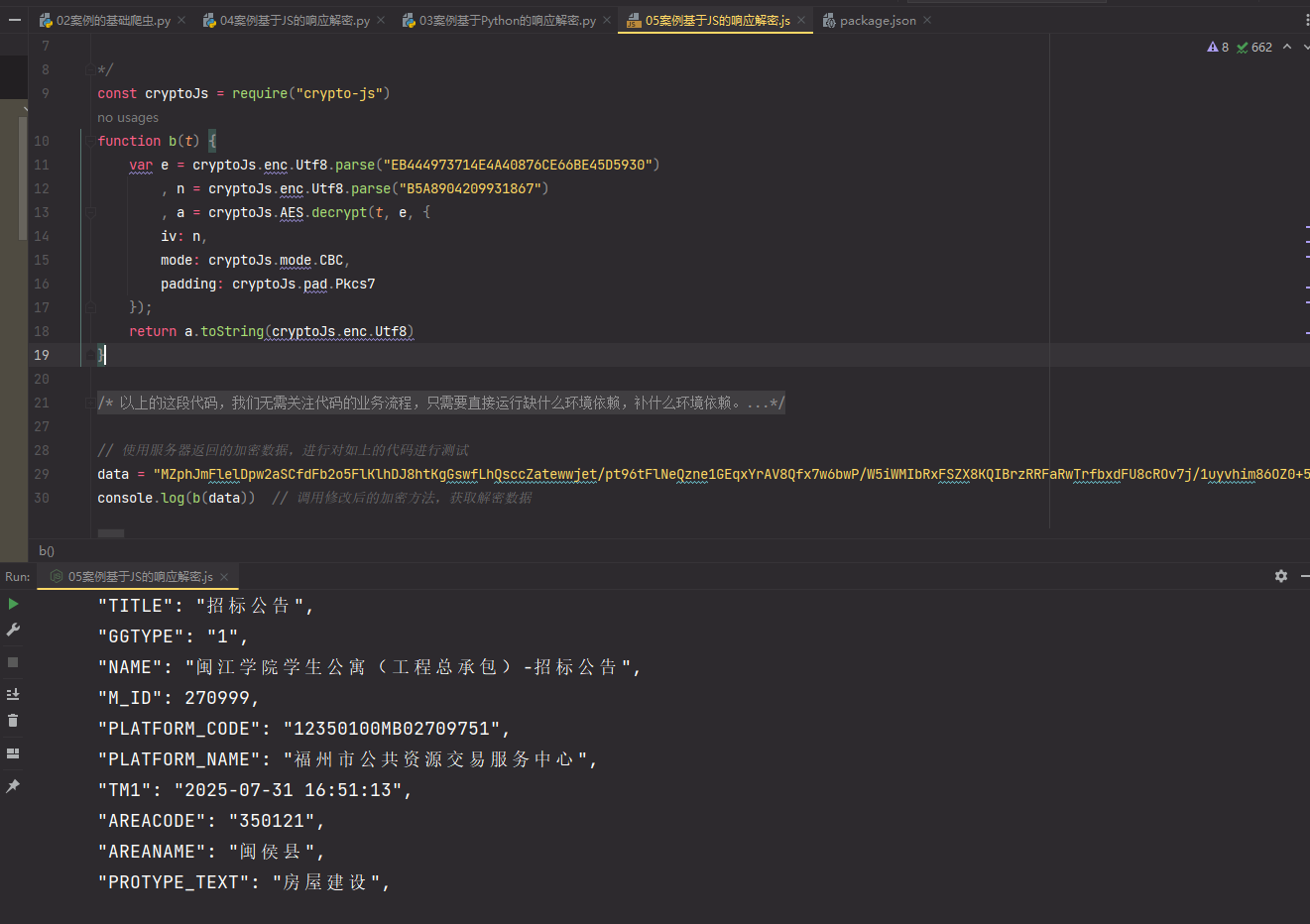The image size is (1310, 924).
Task: Open the 03案例基于Python的响应解密.py tab
Action: (508, 20)
